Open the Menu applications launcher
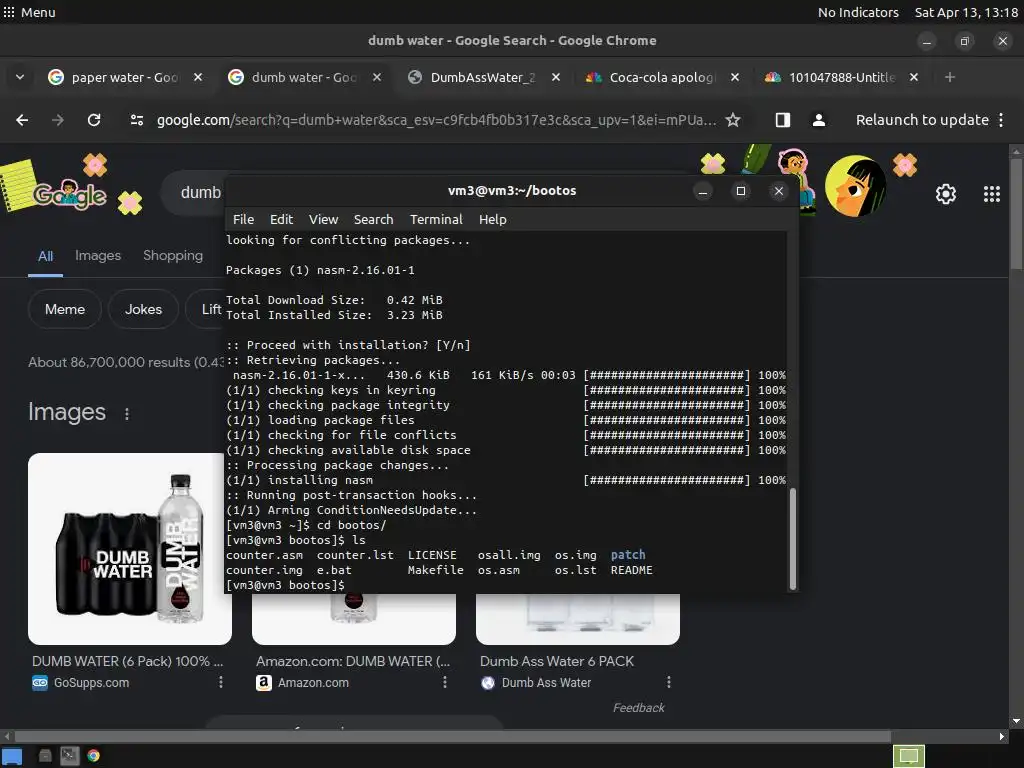Screen dimensions: 1024x768 pos(29,12)
